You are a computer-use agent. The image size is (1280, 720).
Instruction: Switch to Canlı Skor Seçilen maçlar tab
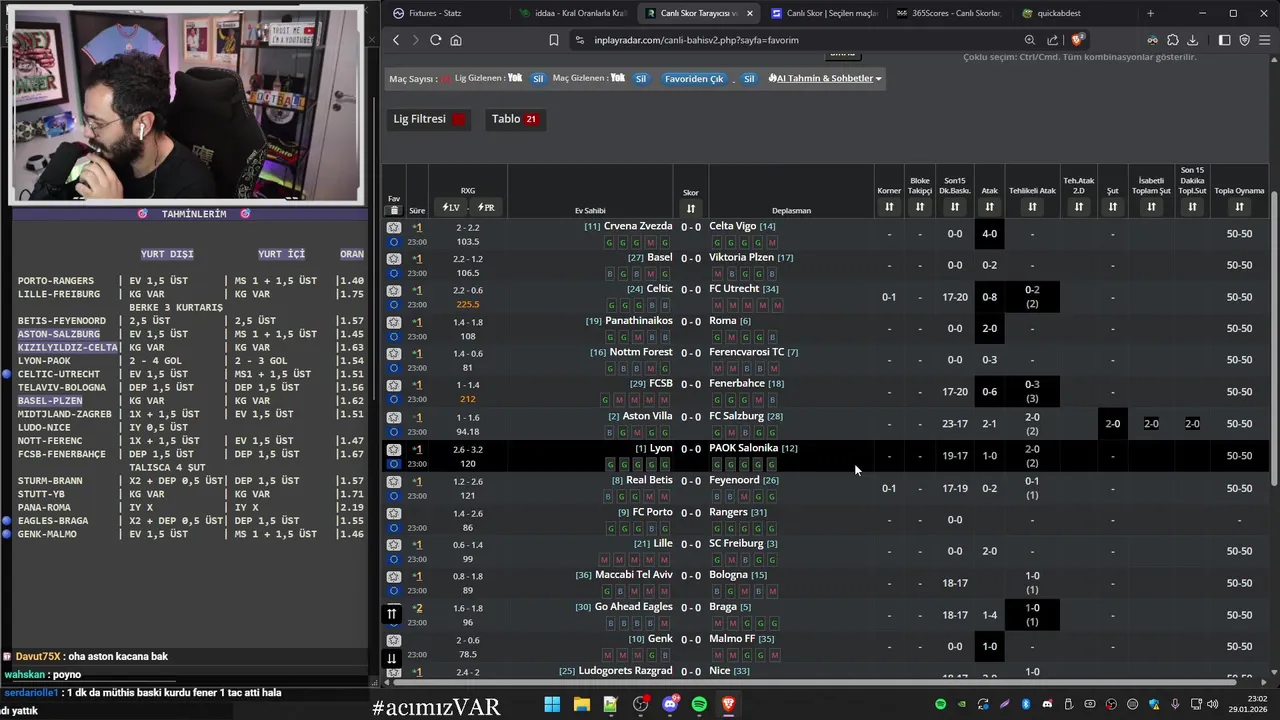tap(823, 13)
